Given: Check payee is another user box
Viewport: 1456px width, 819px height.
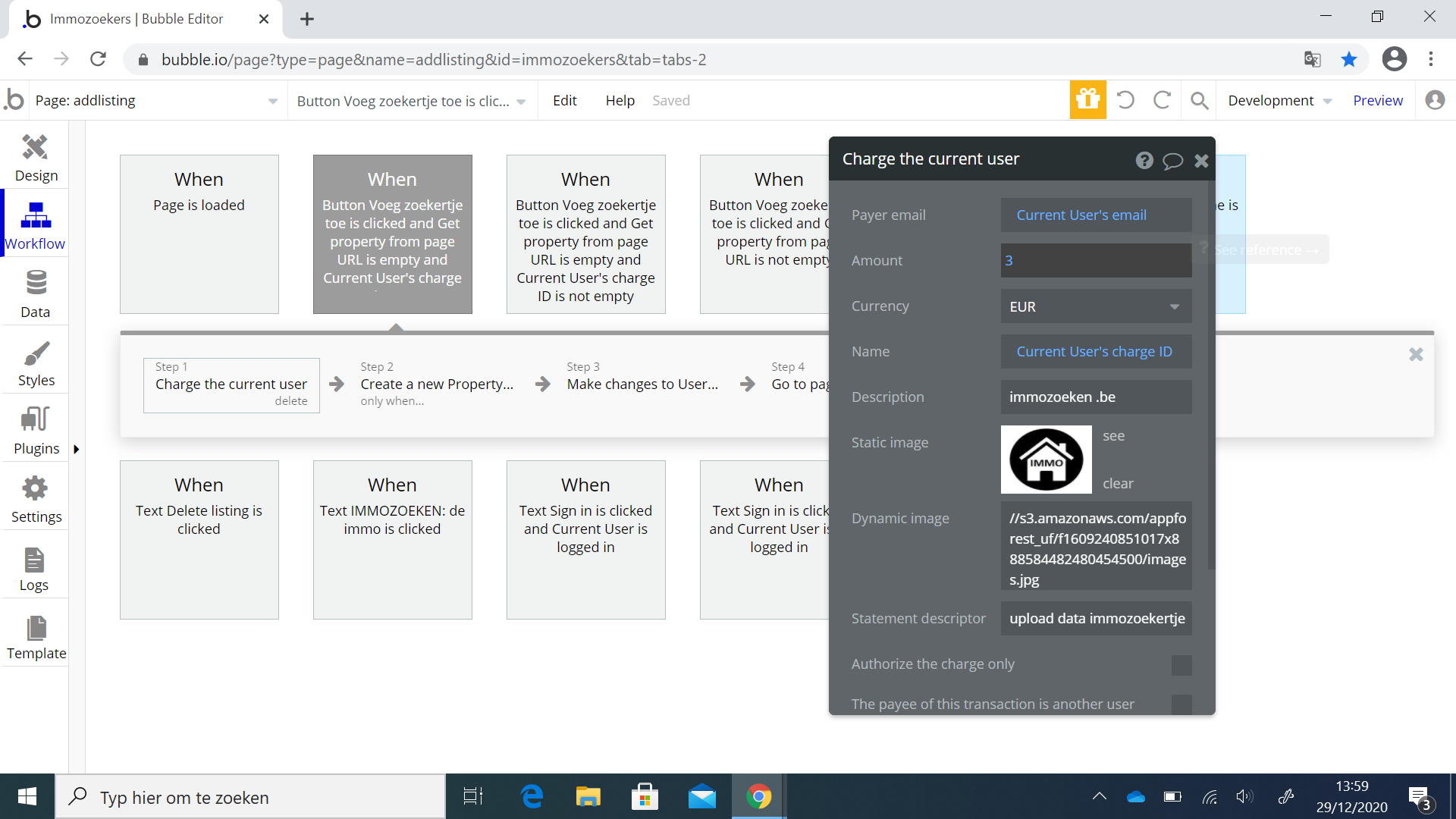Looking at the screenshot, I should click(1181, 704).
